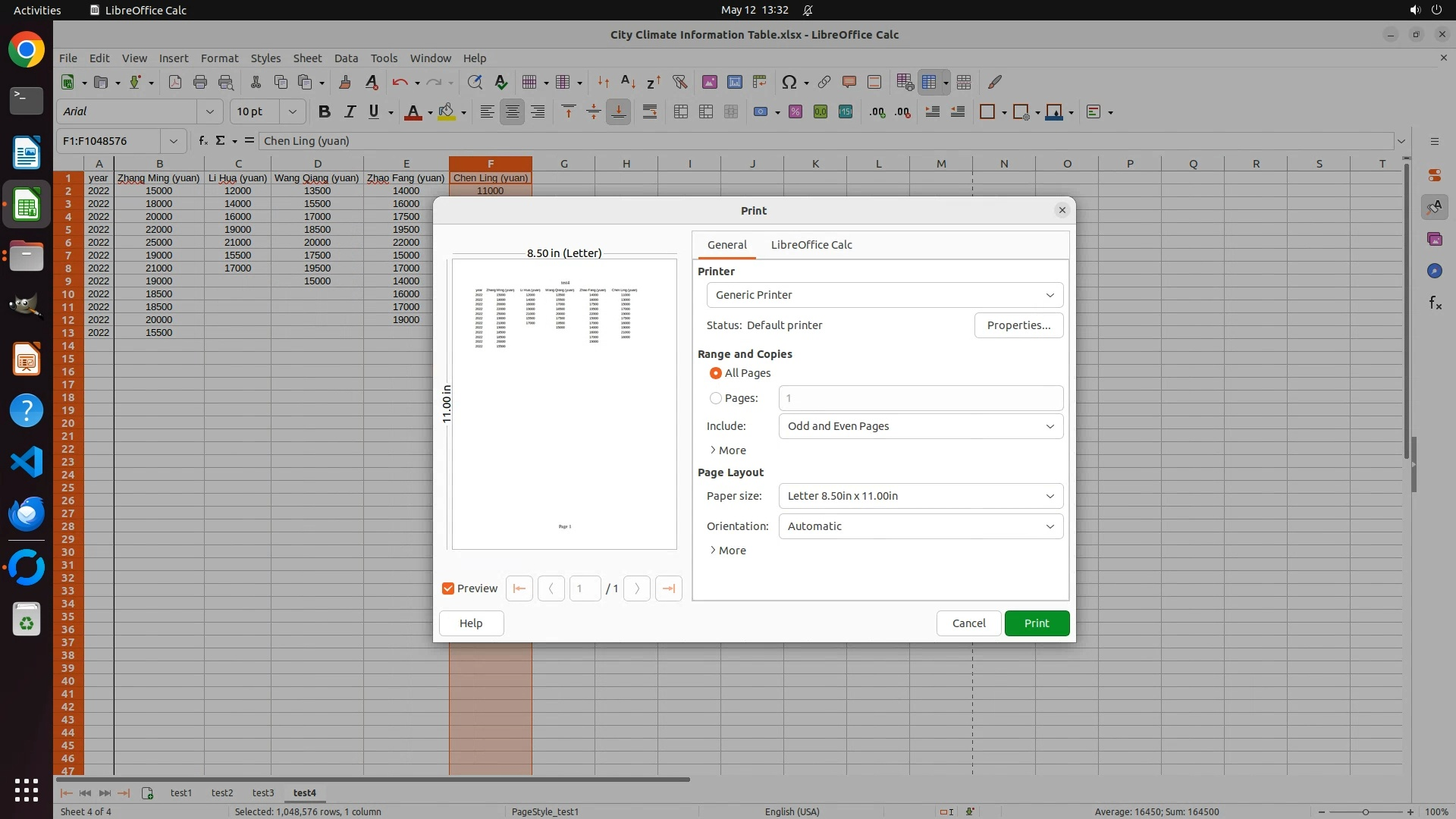
Task: Open Navigator from sidebar
Action: [1435, 271]
